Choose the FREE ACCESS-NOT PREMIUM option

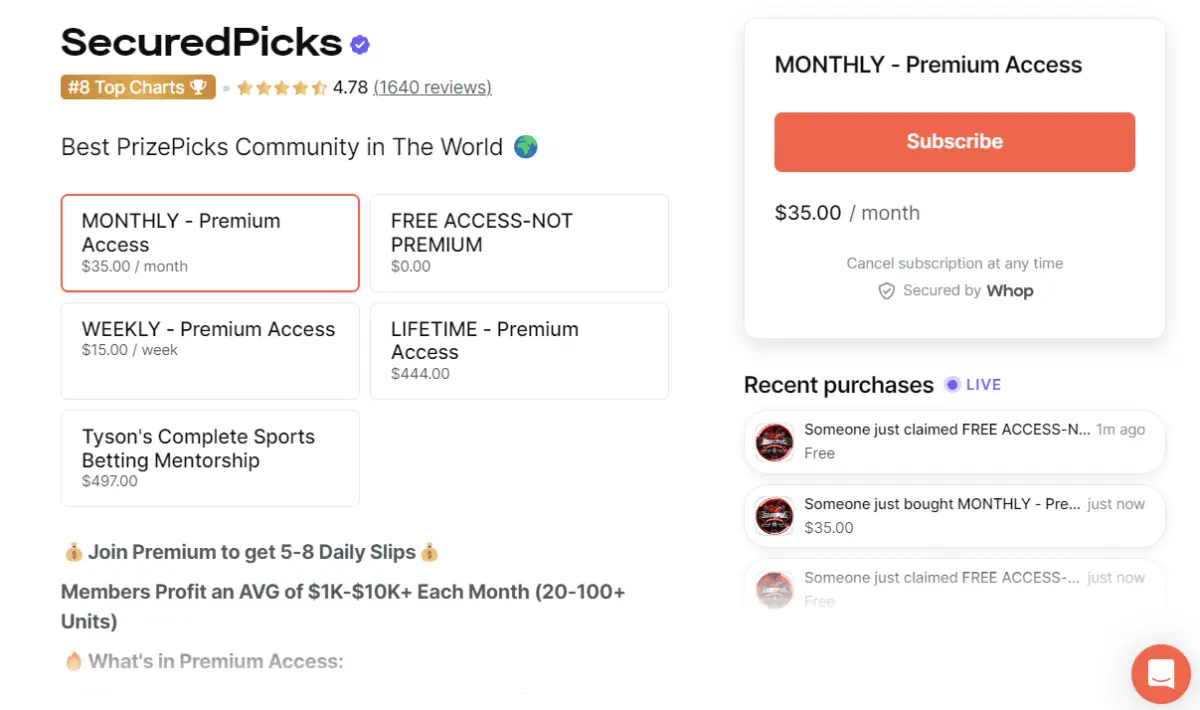tap(519, 242)
